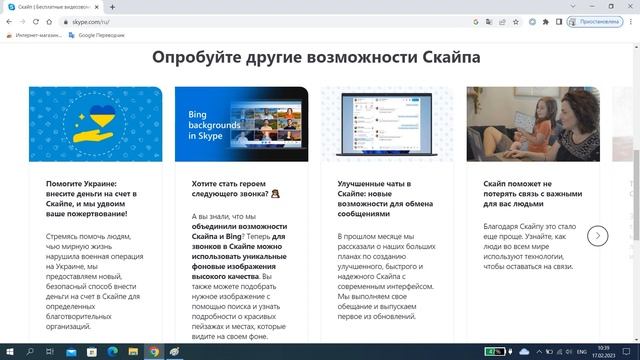The height and width of the screenshot is (360, 640).
Task: Open the 'Помогите Украине' article heading
Action: [x=91, y=199]
